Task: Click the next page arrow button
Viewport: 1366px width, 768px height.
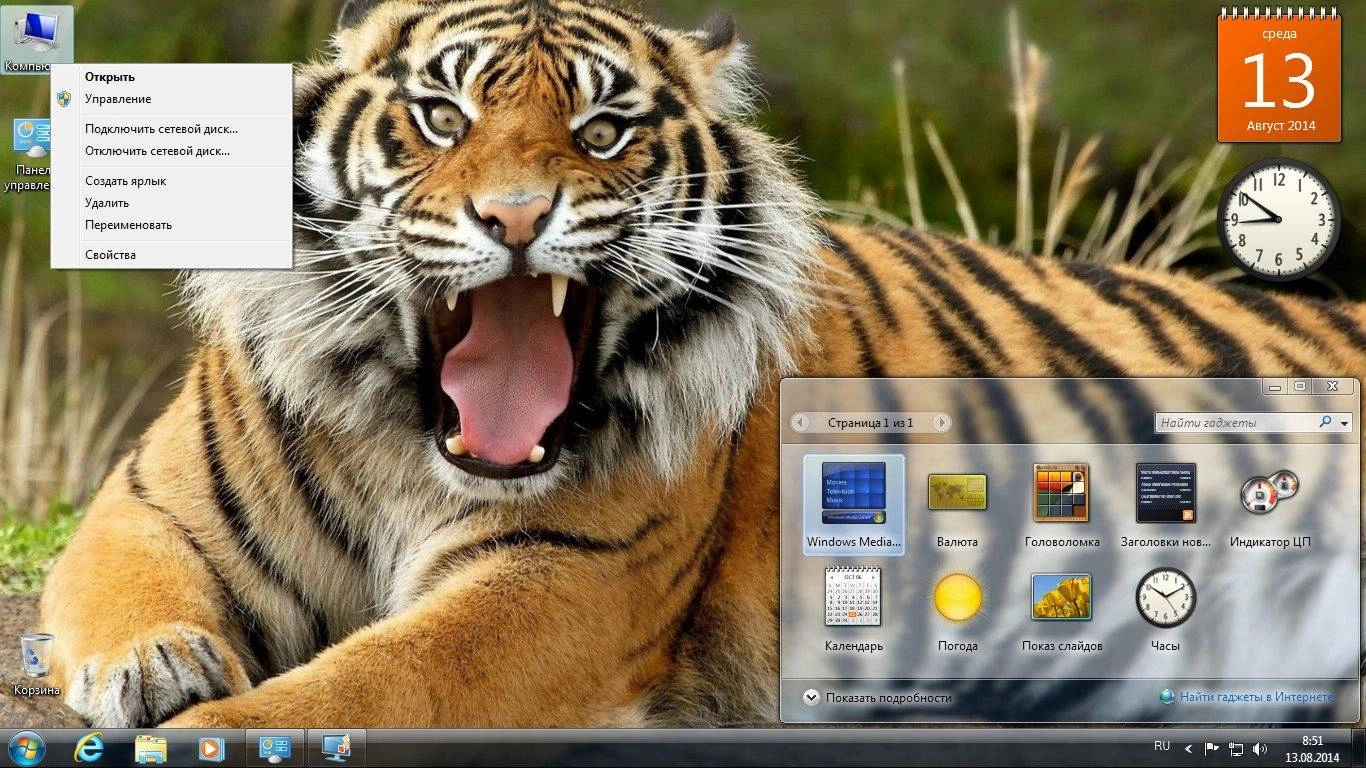Action: 941,422
